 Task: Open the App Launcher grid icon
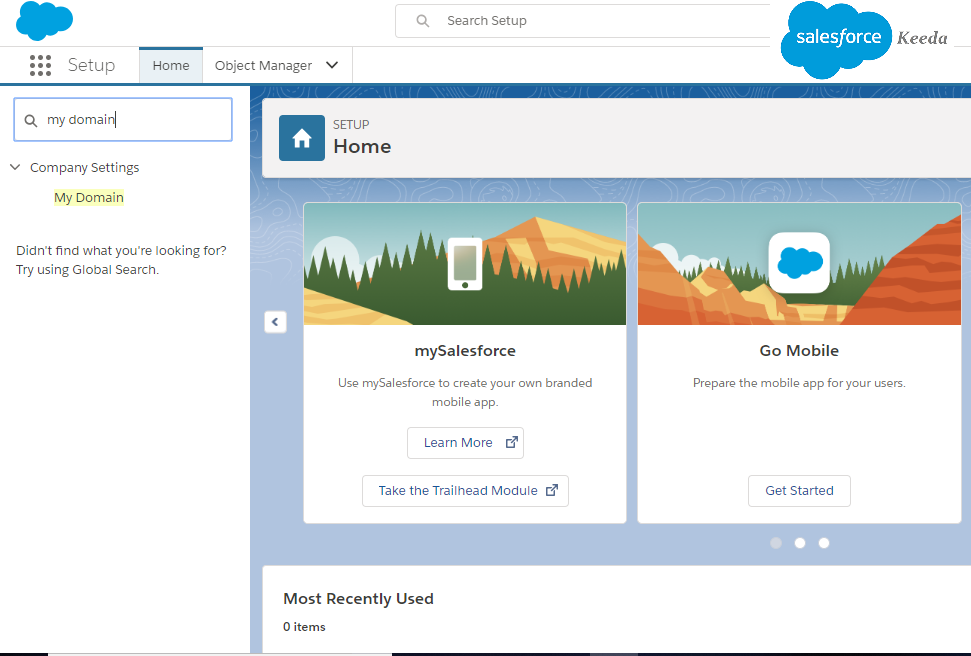(40, 65)
